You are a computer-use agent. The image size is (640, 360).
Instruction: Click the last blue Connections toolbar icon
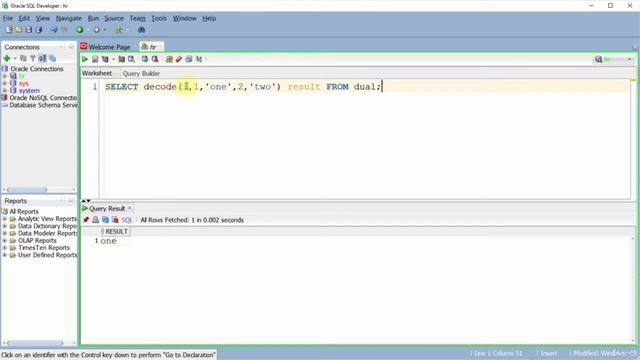tap(52, 58)
